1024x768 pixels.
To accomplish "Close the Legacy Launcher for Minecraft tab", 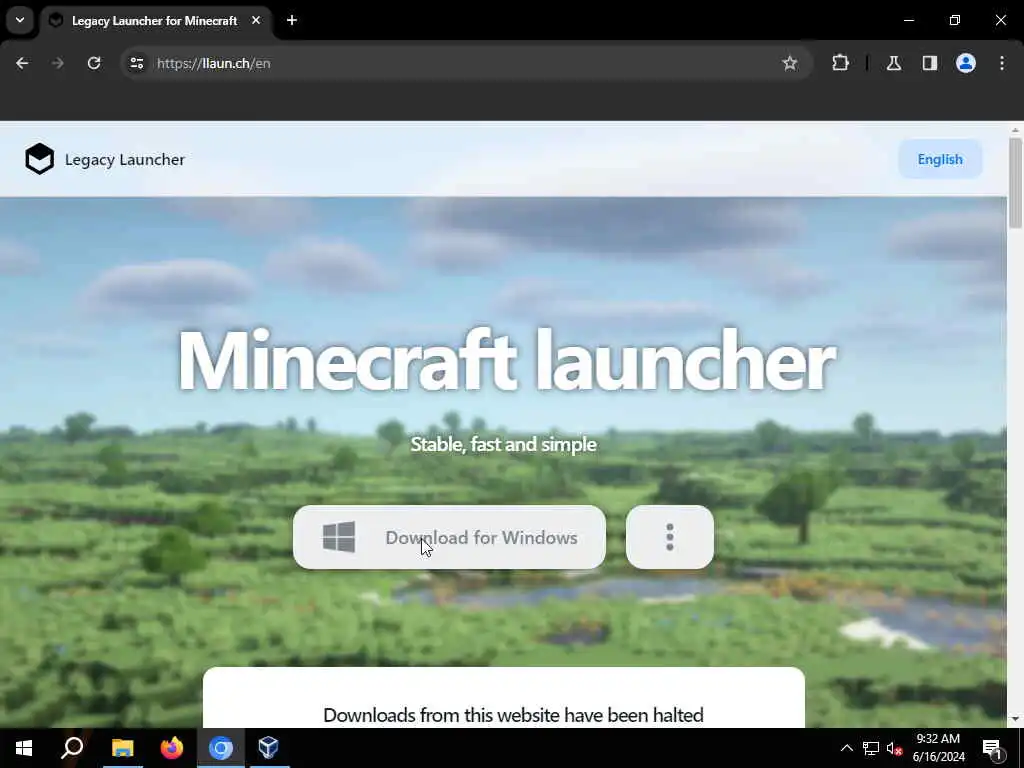I will (x=256, y=21).
